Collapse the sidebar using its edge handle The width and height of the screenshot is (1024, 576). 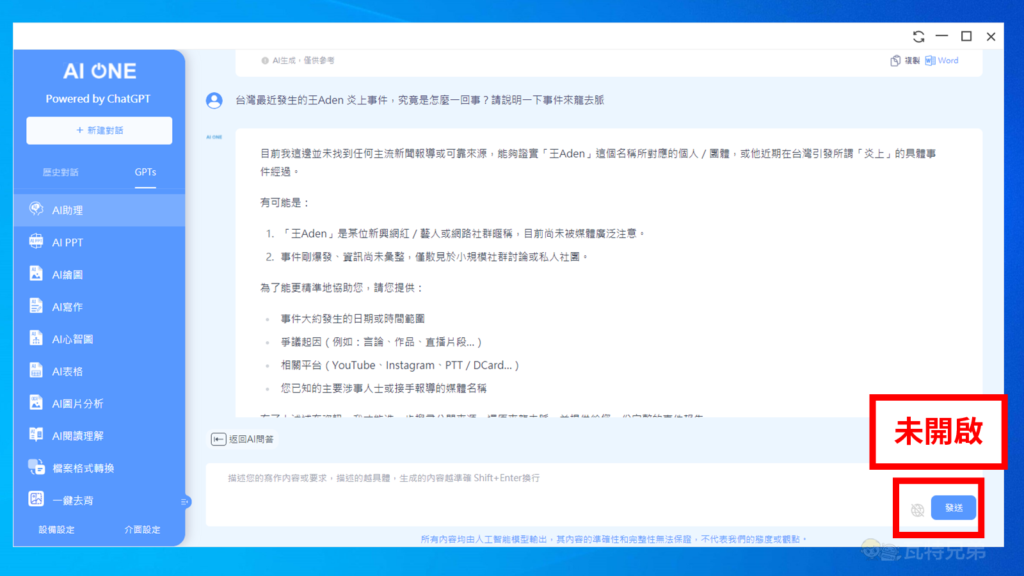185,501
